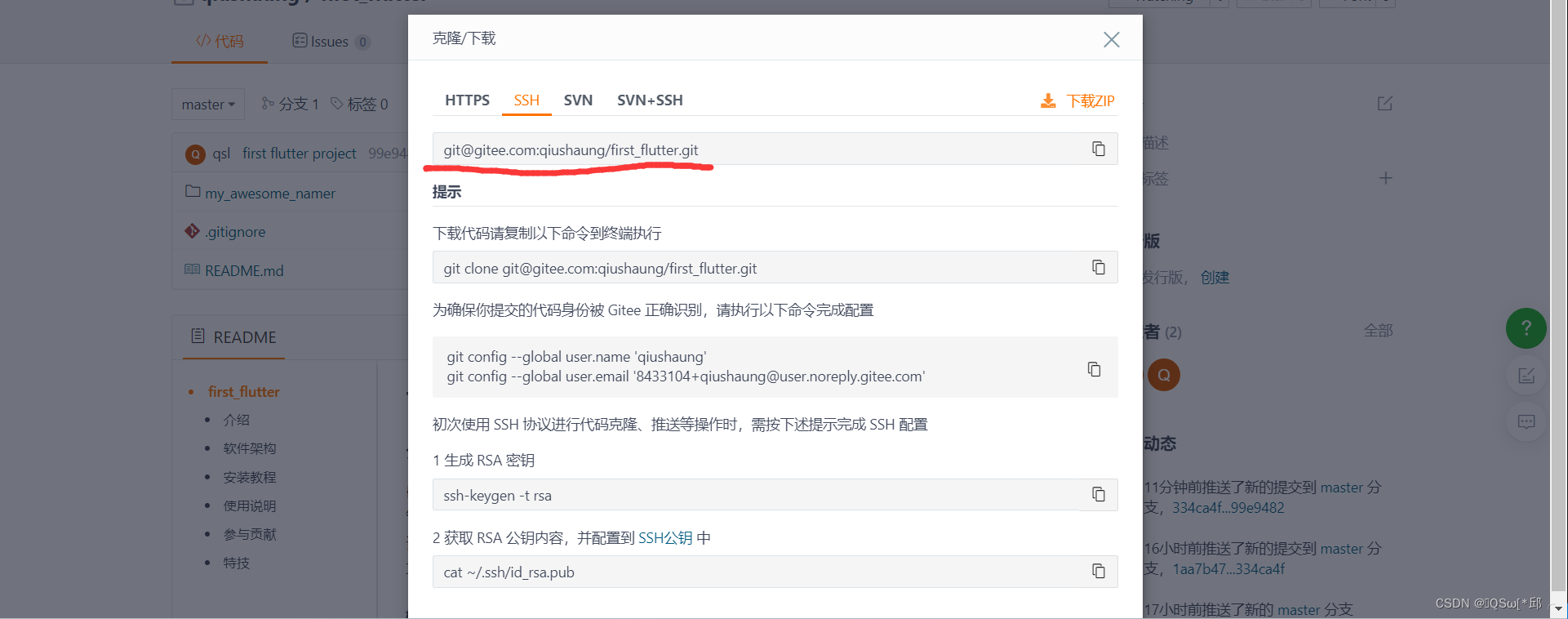This screenshot has width=1568, height=619.
Task: Select the README panel tab
Action: tap(233, 336)
